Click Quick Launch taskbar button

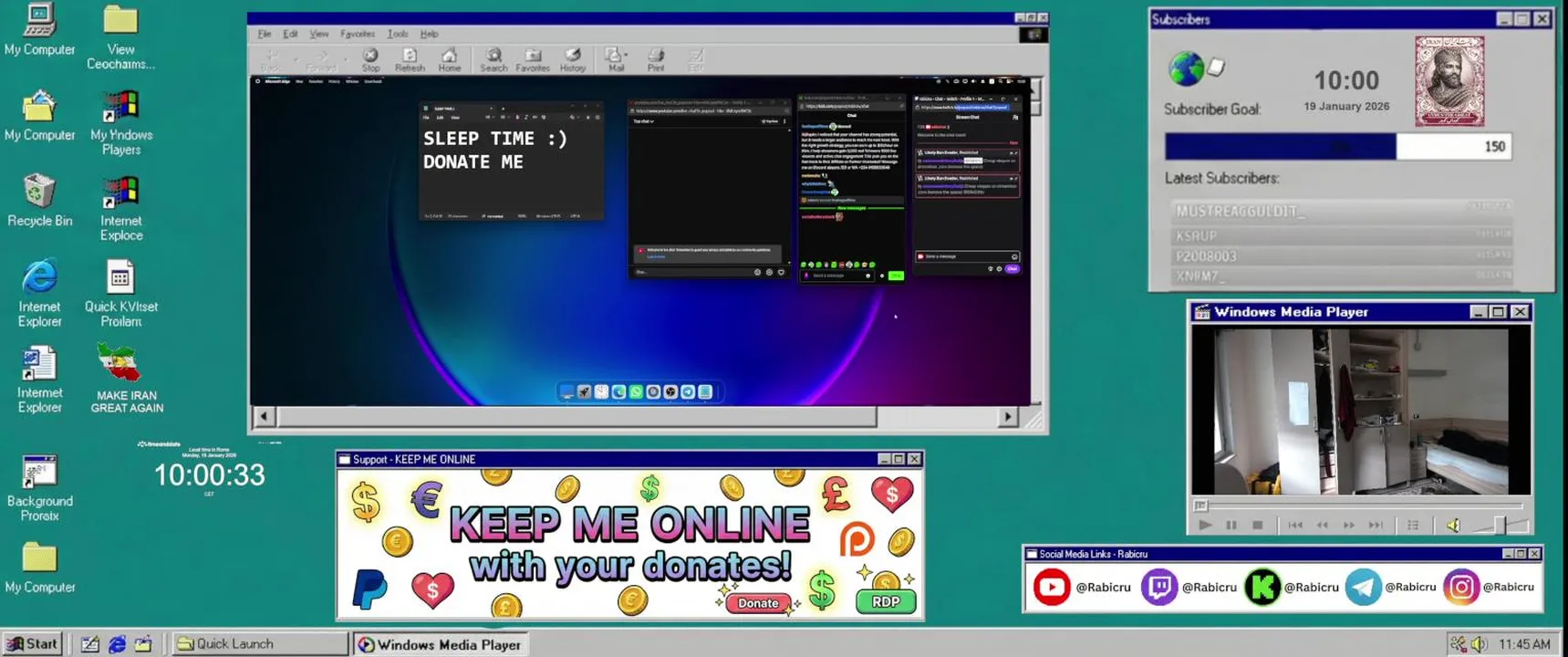click(x=259, y=643)
